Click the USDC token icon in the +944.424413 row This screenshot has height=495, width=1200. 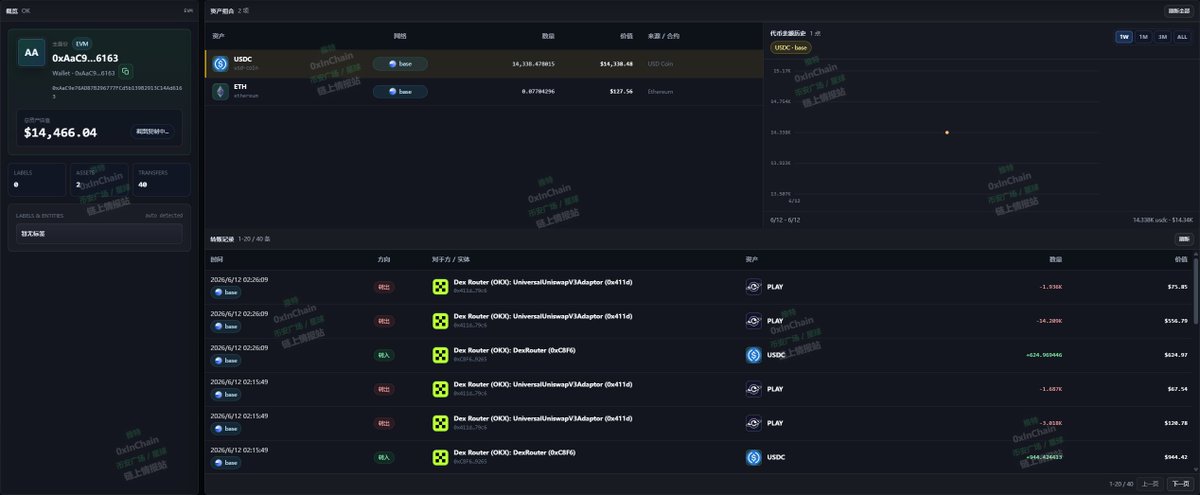tap(754, 457)
